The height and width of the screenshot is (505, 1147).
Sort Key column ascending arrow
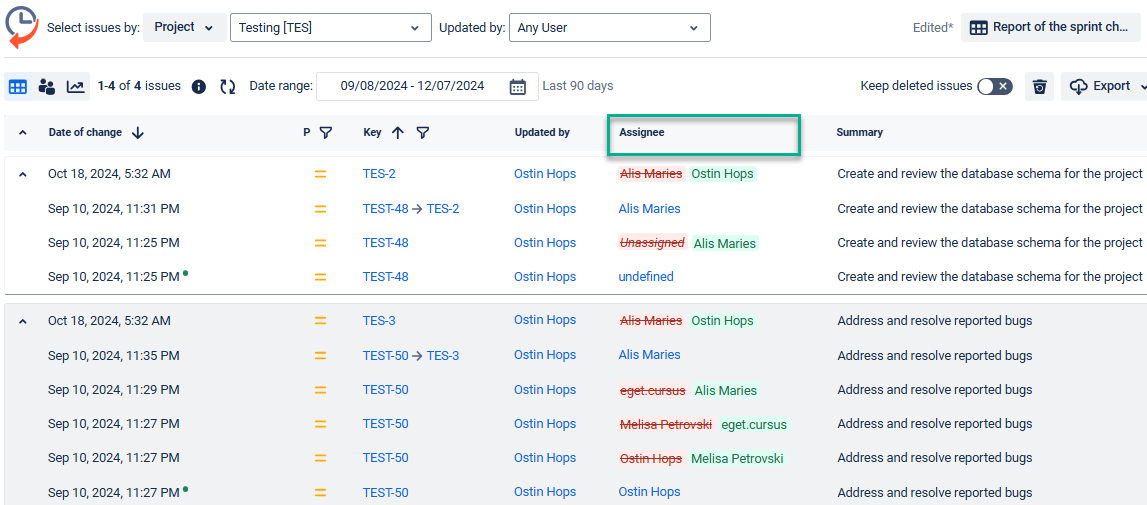[x=397, y=132]
